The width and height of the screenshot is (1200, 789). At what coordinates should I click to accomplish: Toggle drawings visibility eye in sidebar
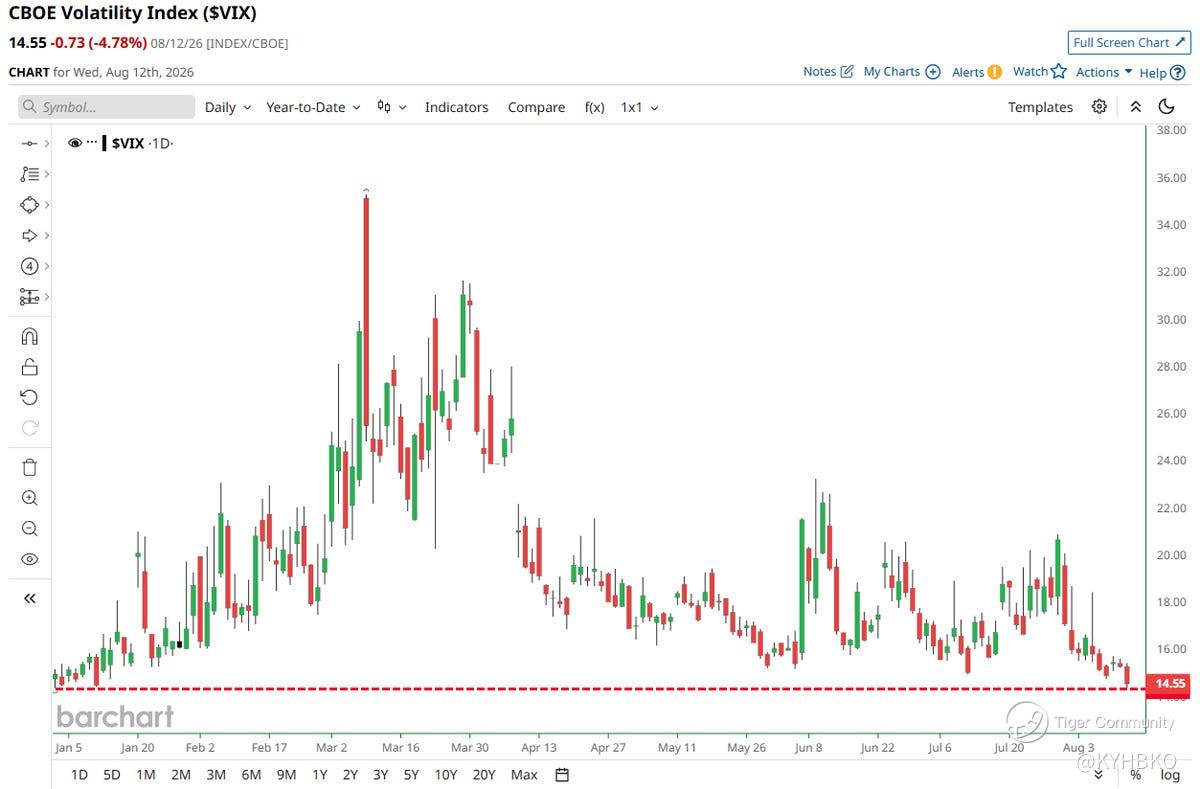(29, 560)
